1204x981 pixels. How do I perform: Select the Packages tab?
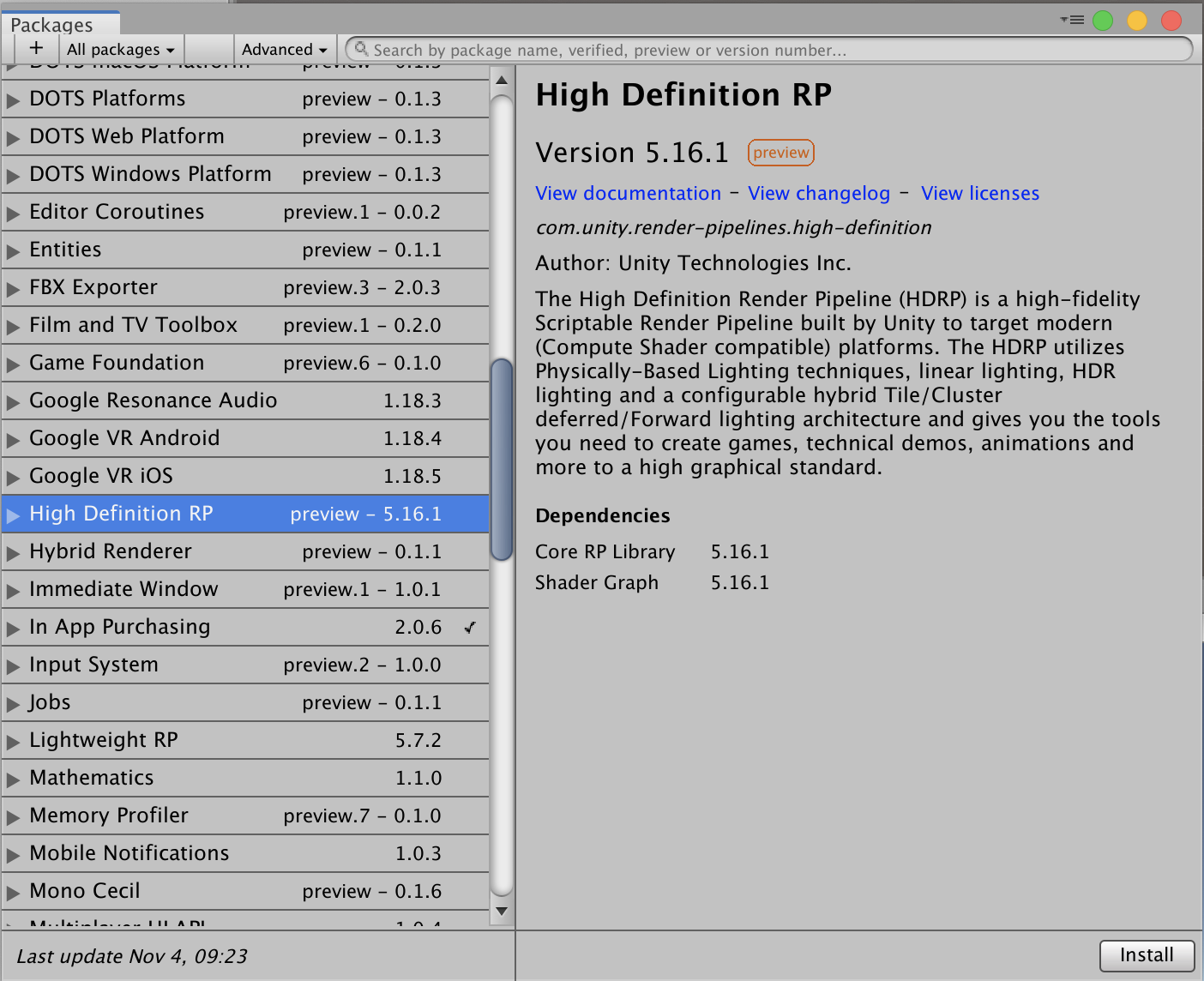[x=51, y=25]
